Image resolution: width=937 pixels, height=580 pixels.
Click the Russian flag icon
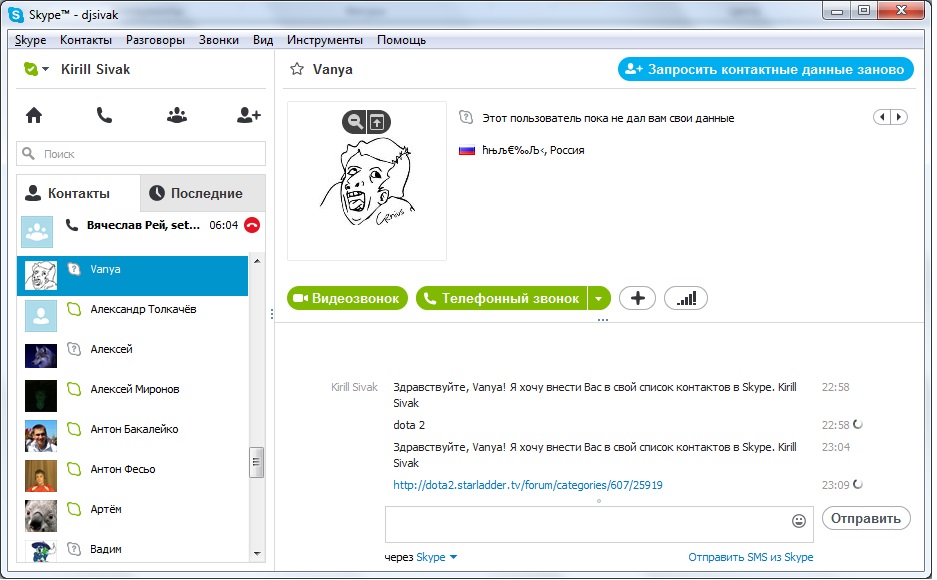467,151
